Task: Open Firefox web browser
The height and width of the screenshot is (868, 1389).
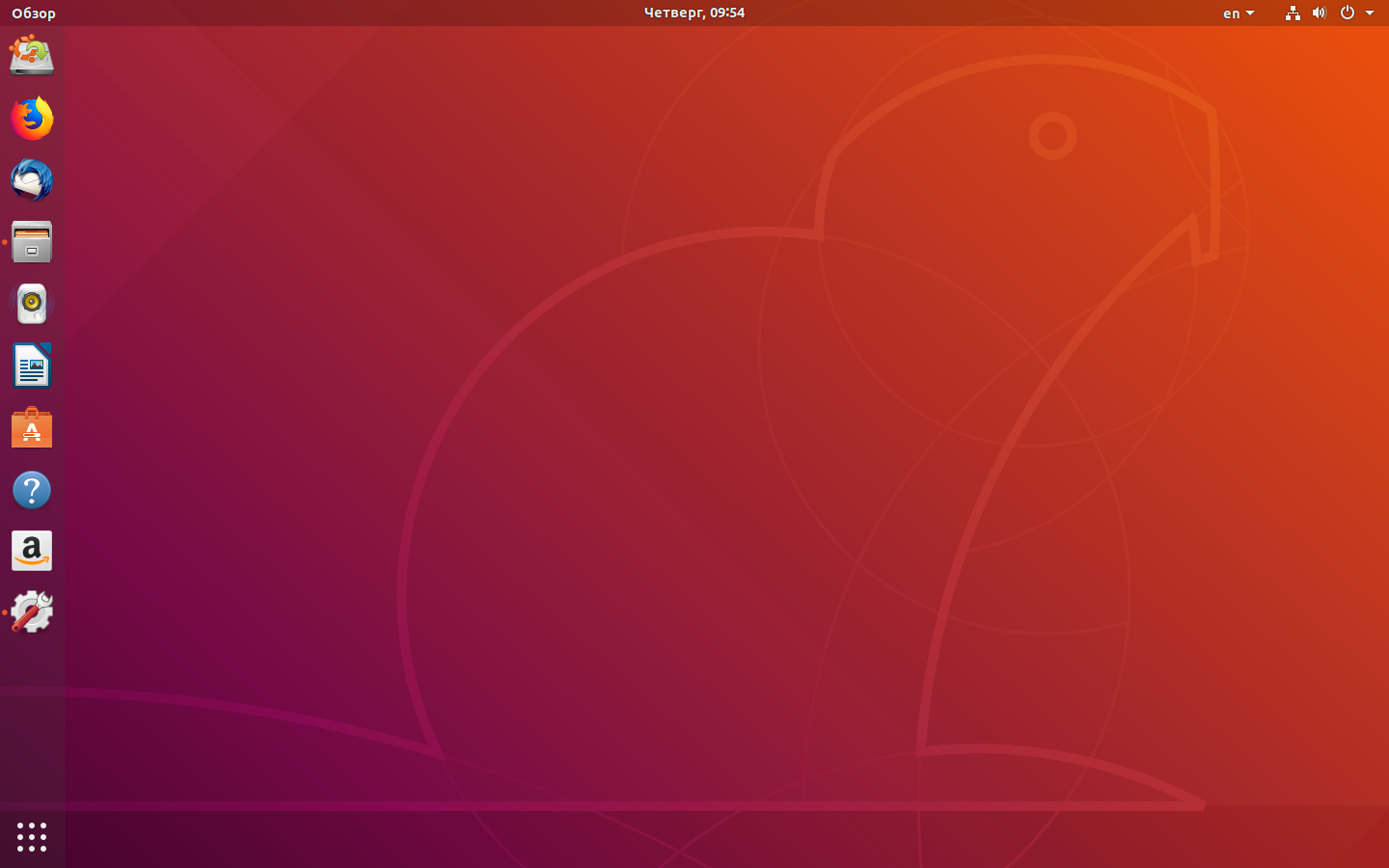Action: pyautogui.click(x=32, y=119)
